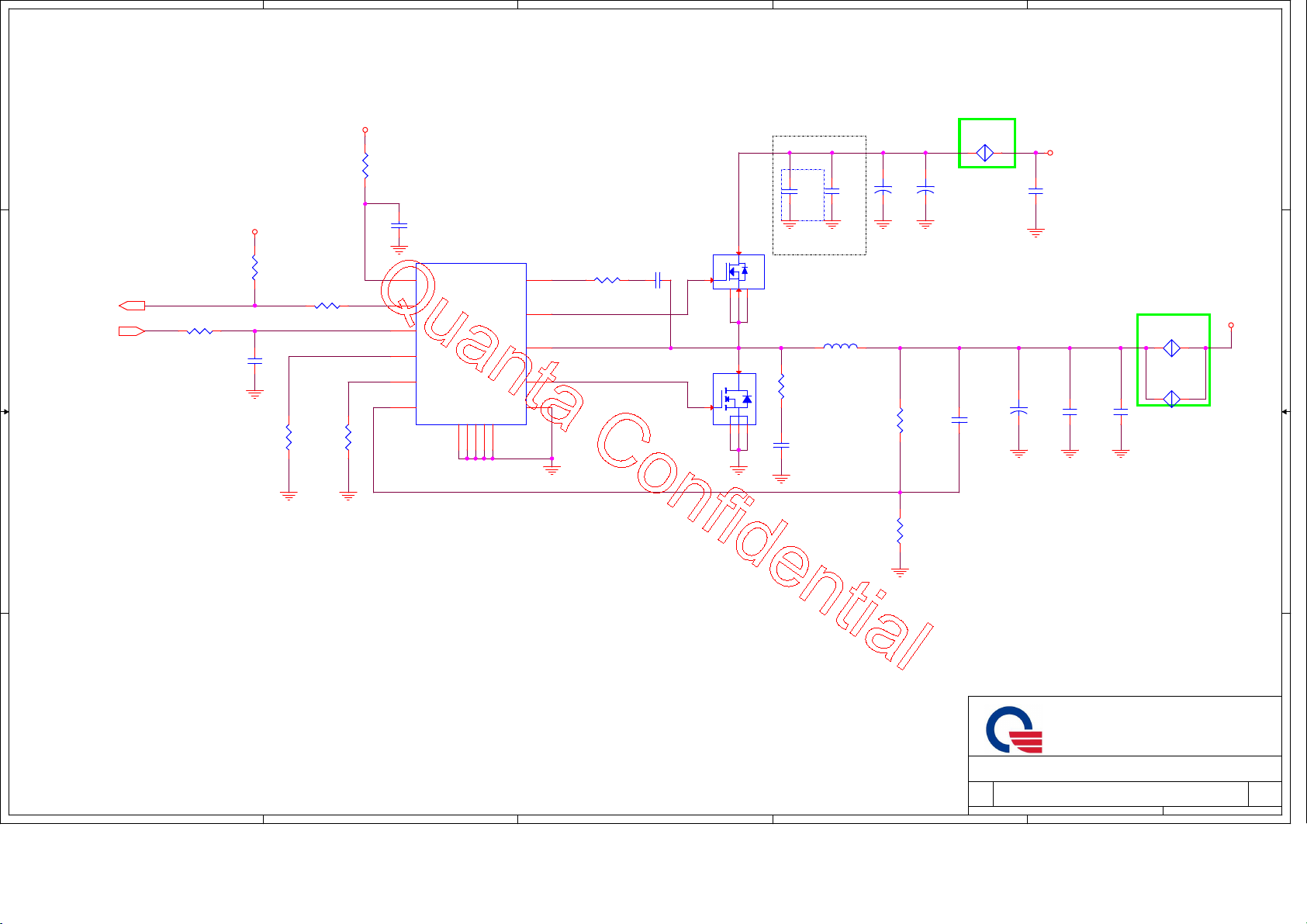Select the upper diamond in right green box

pos(1172,348)
